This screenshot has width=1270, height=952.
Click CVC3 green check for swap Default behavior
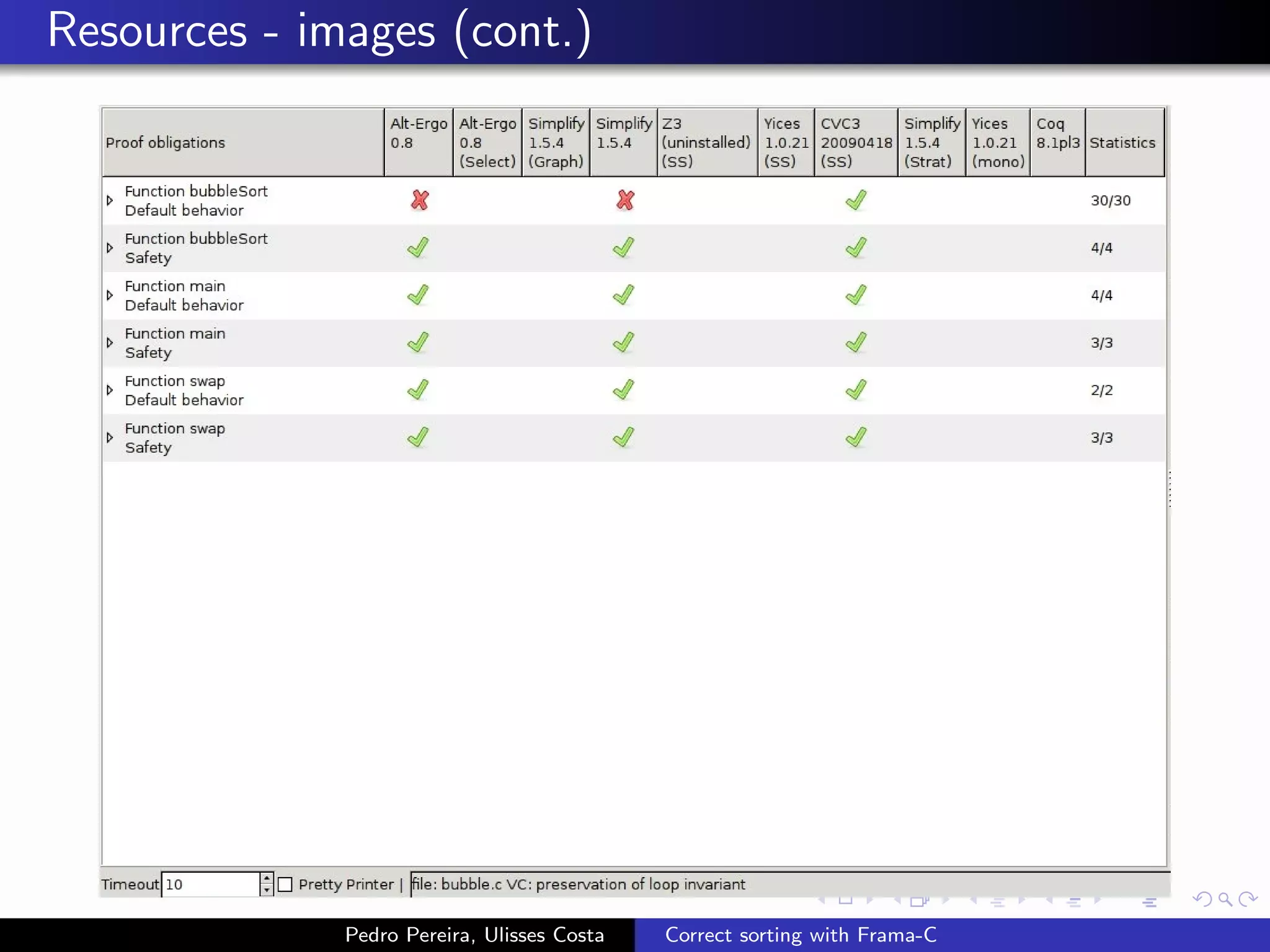pyautogui.click(x=856, y=390)
